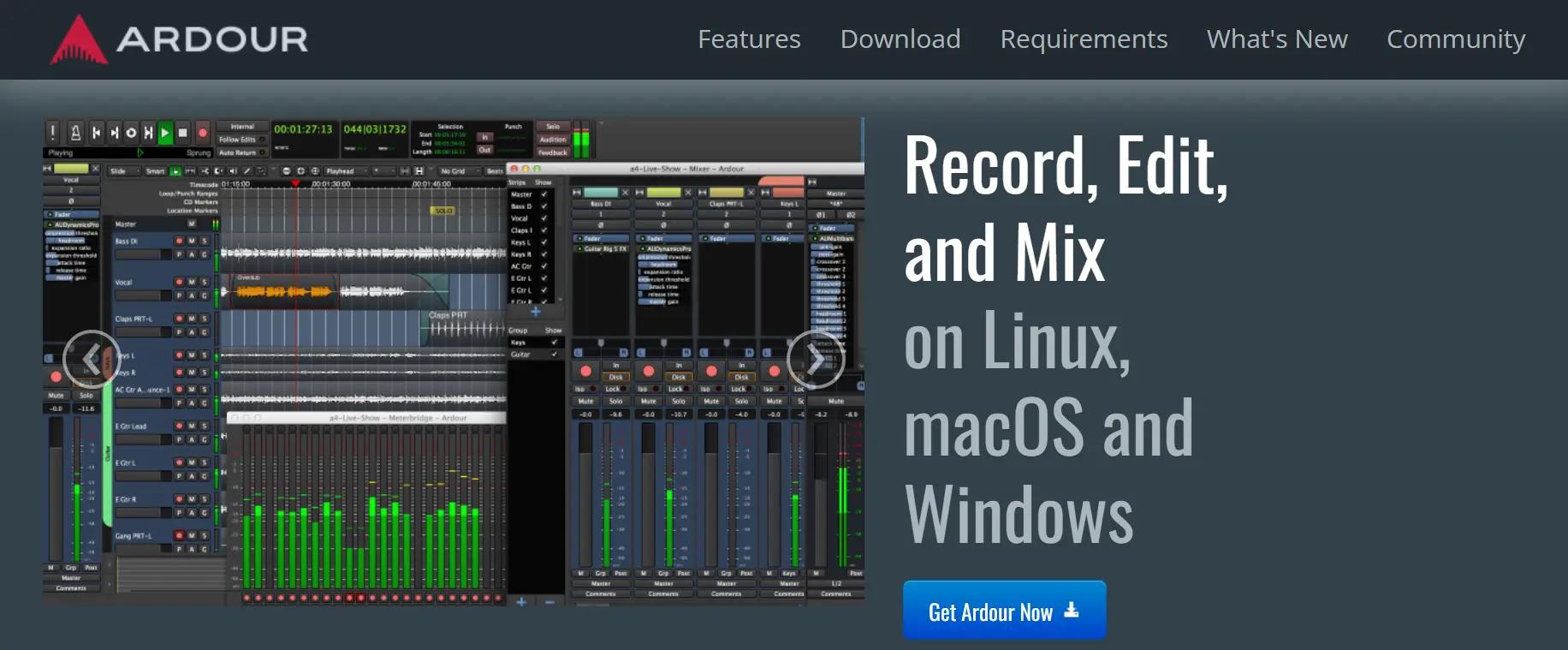Advance to the next carousel screenshot
1568x650 pixels.
(x=816, y=359)
